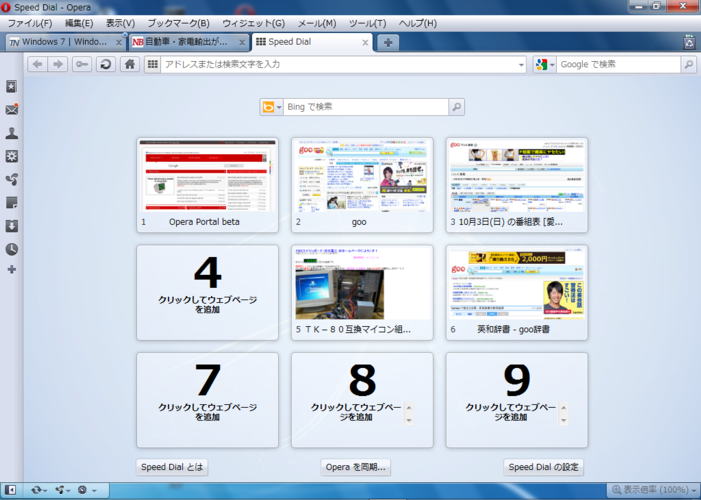Open the ヘルプ(H) menu
Image resolution: width=701 pixels, height=500 pixels.
click(418, 23)
